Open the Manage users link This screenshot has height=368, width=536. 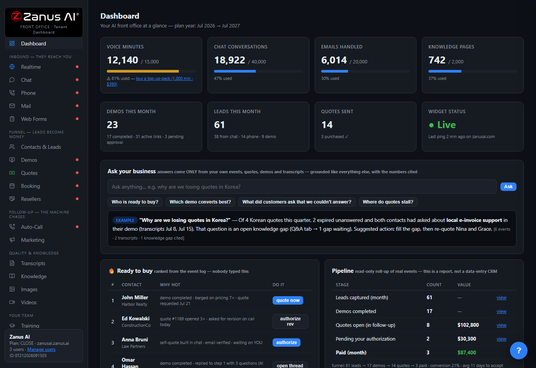click(x=41, y=350)
